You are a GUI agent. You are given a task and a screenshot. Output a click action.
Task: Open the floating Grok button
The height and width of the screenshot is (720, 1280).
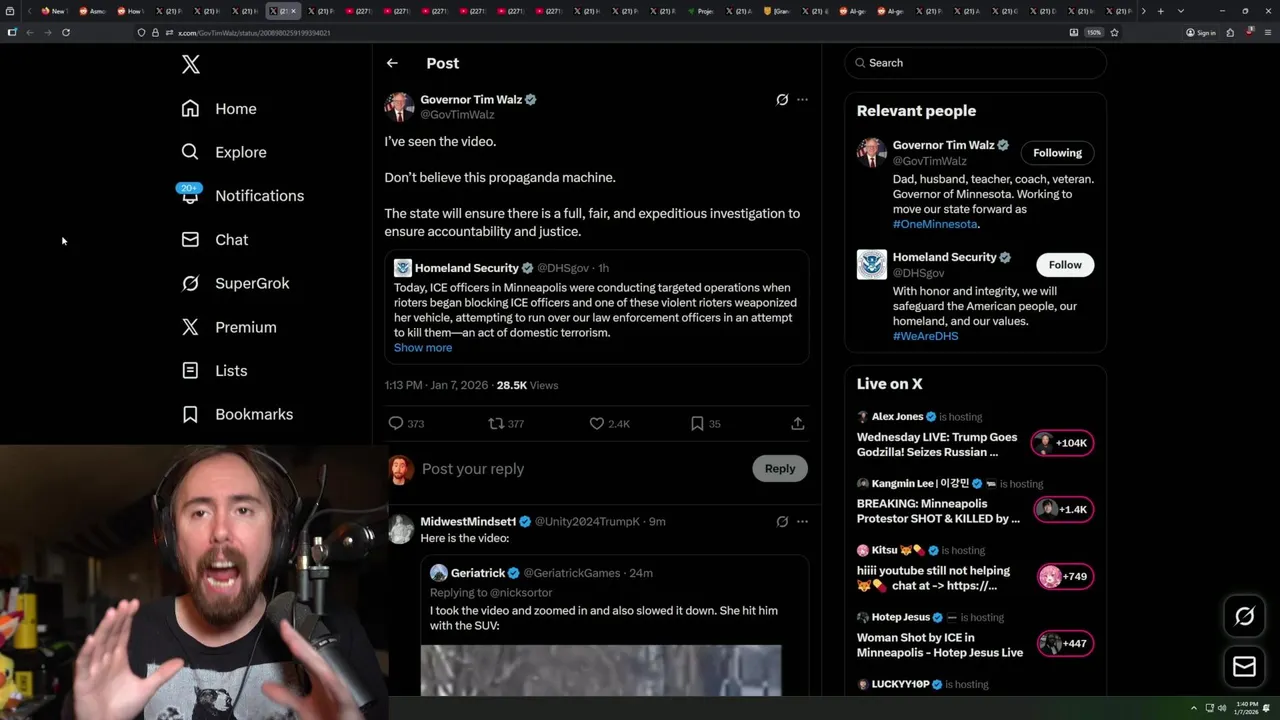(x=1244, y=617)
